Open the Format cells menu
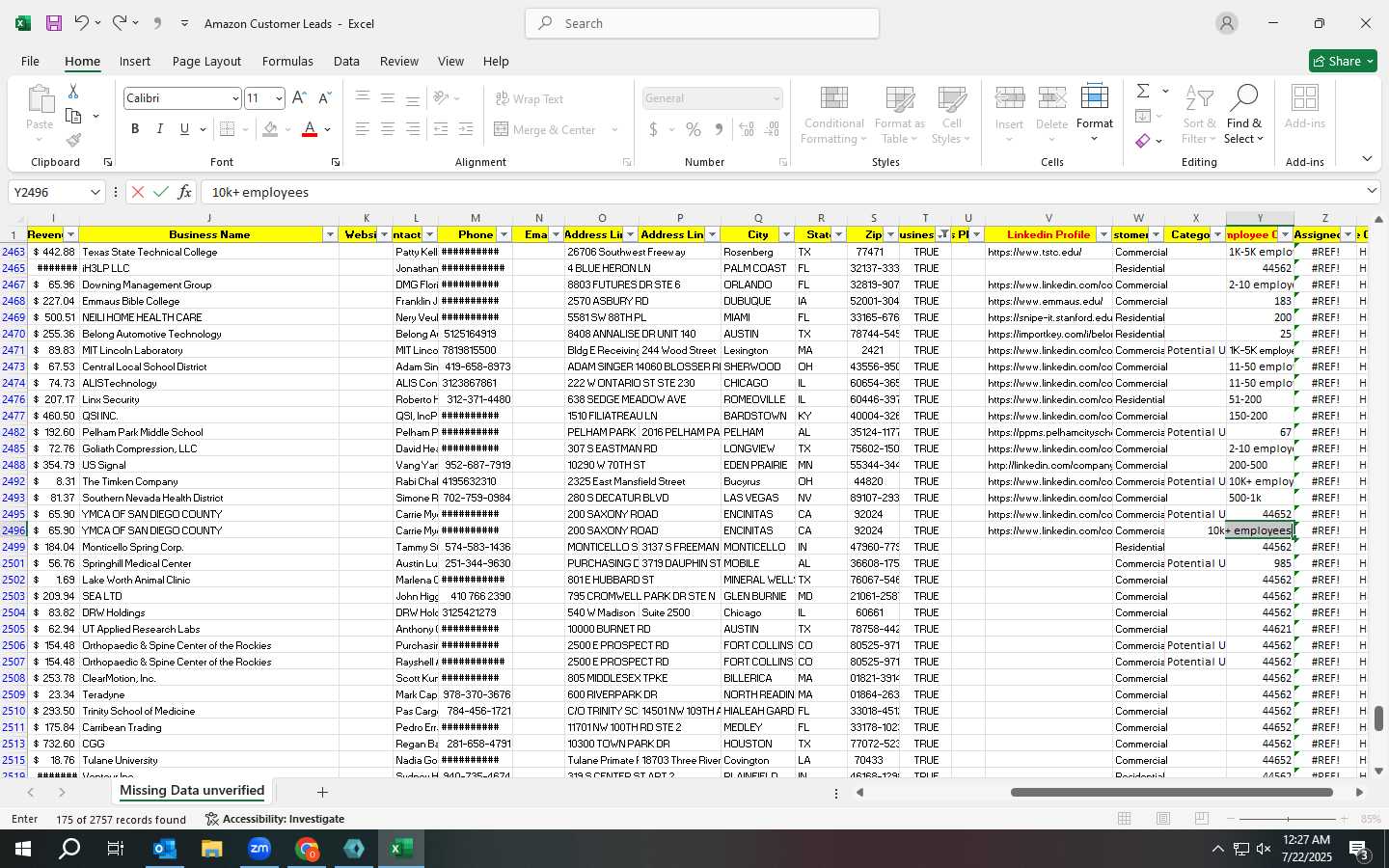The image size is (1389, 868). tap(1095, 115)
